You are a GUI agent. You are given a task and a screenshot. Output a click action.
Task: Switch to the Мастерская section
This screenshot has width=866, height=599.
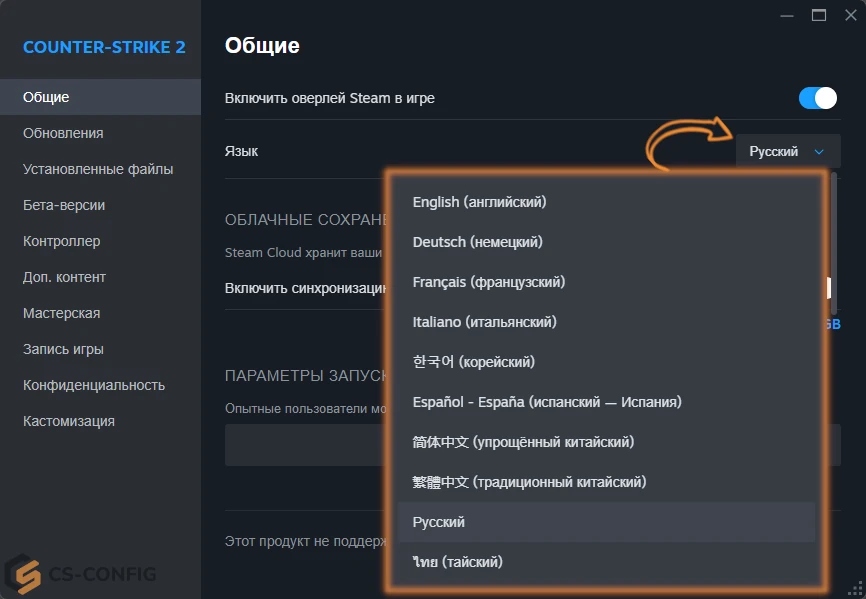tap(64, 312)
